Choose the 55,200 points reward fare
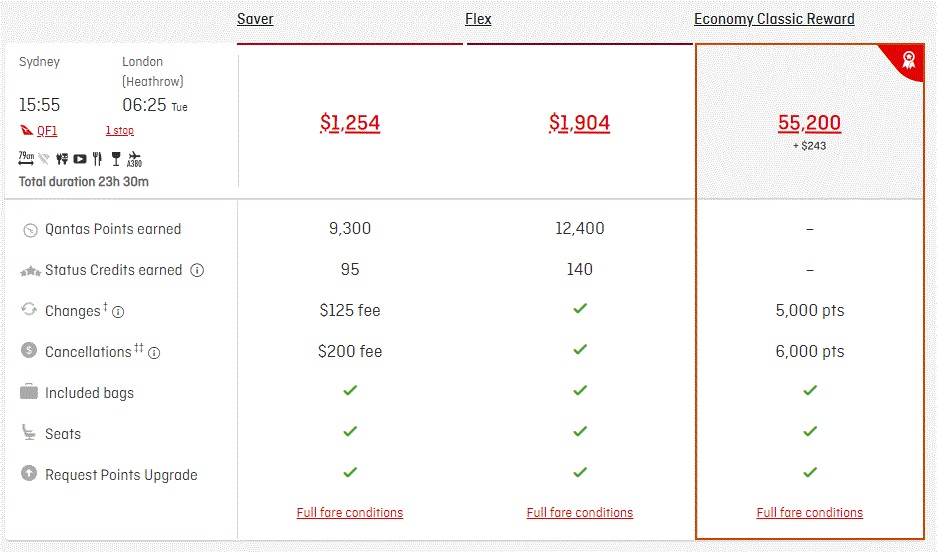937x552 pixels. (x=809, y=123)
